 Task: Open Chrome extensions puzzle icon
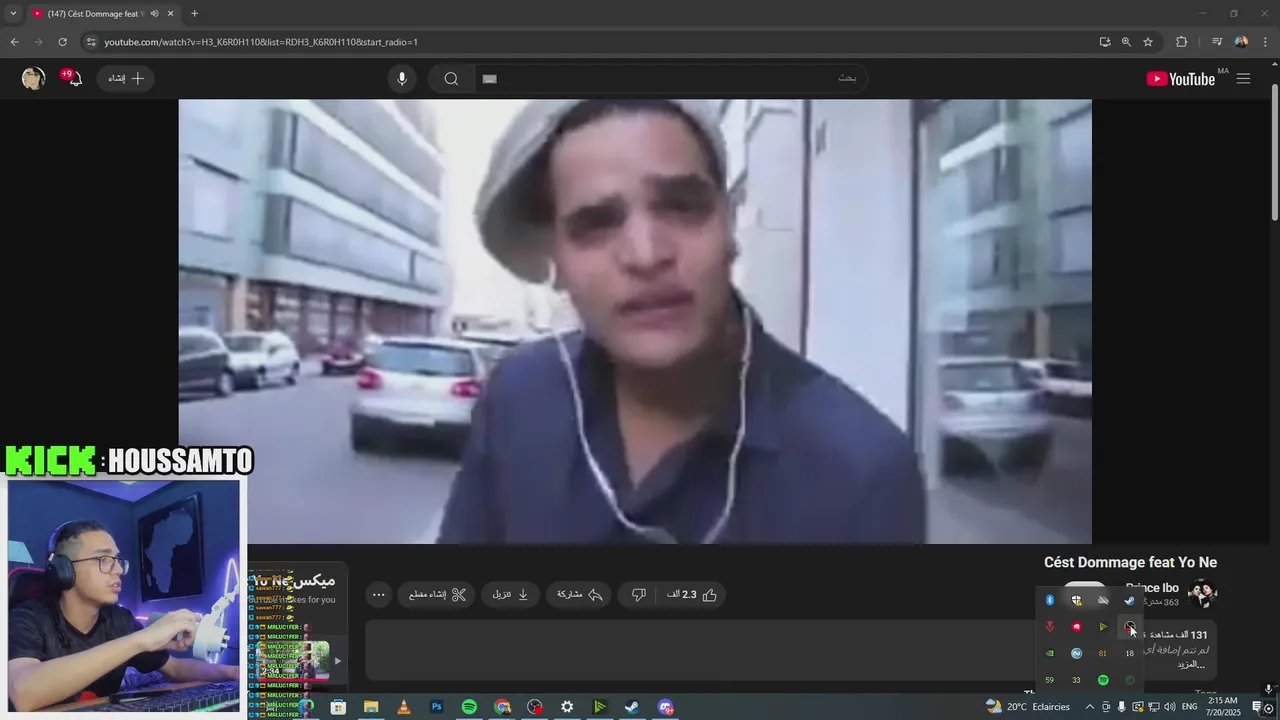[1182, 42]
